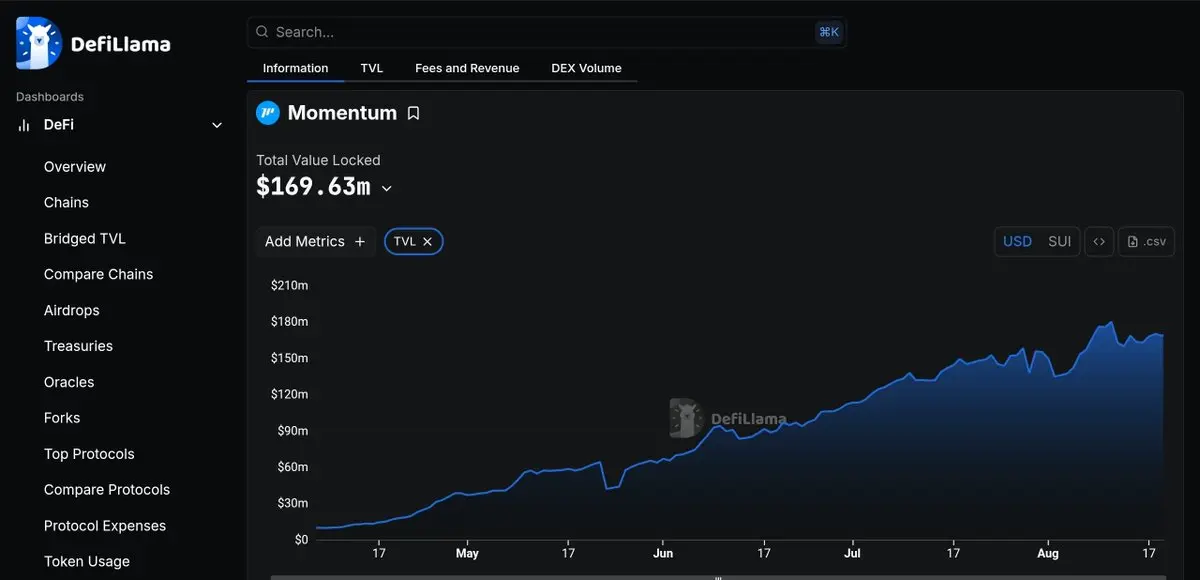Open the Treasuries page

pos(78,346)
